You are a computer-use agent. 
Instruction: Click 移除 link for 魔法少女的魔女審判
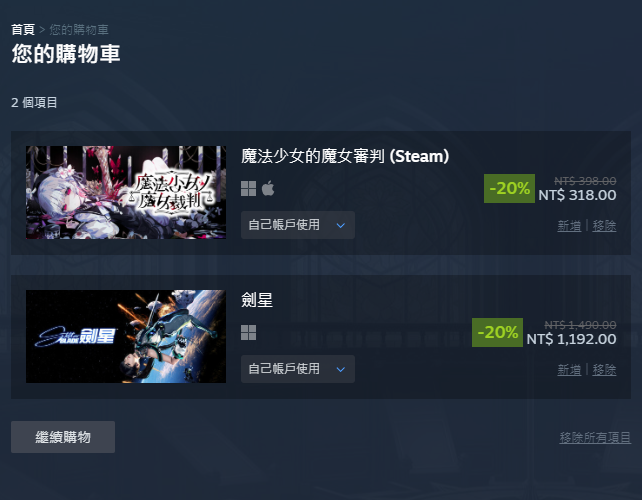(x=604, y=225)
